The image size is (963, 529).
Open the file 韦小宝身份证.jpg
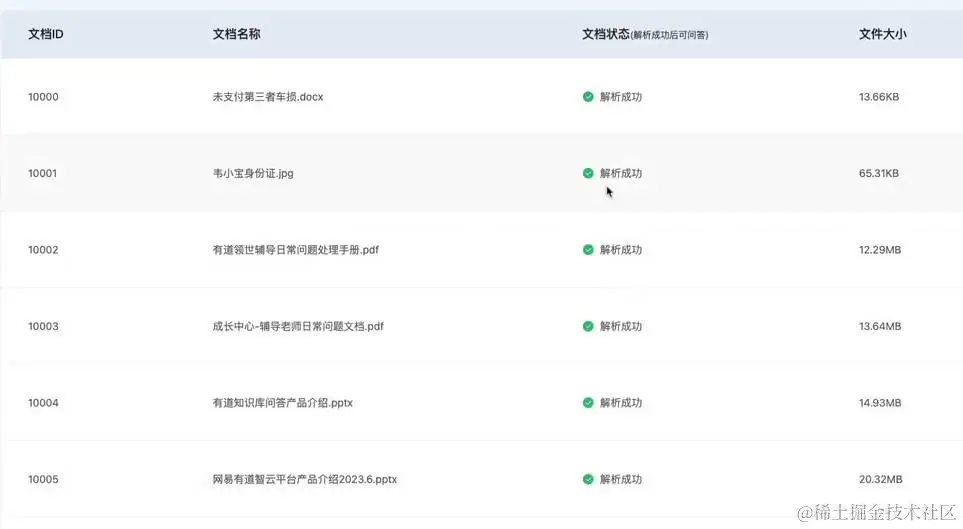253,173
